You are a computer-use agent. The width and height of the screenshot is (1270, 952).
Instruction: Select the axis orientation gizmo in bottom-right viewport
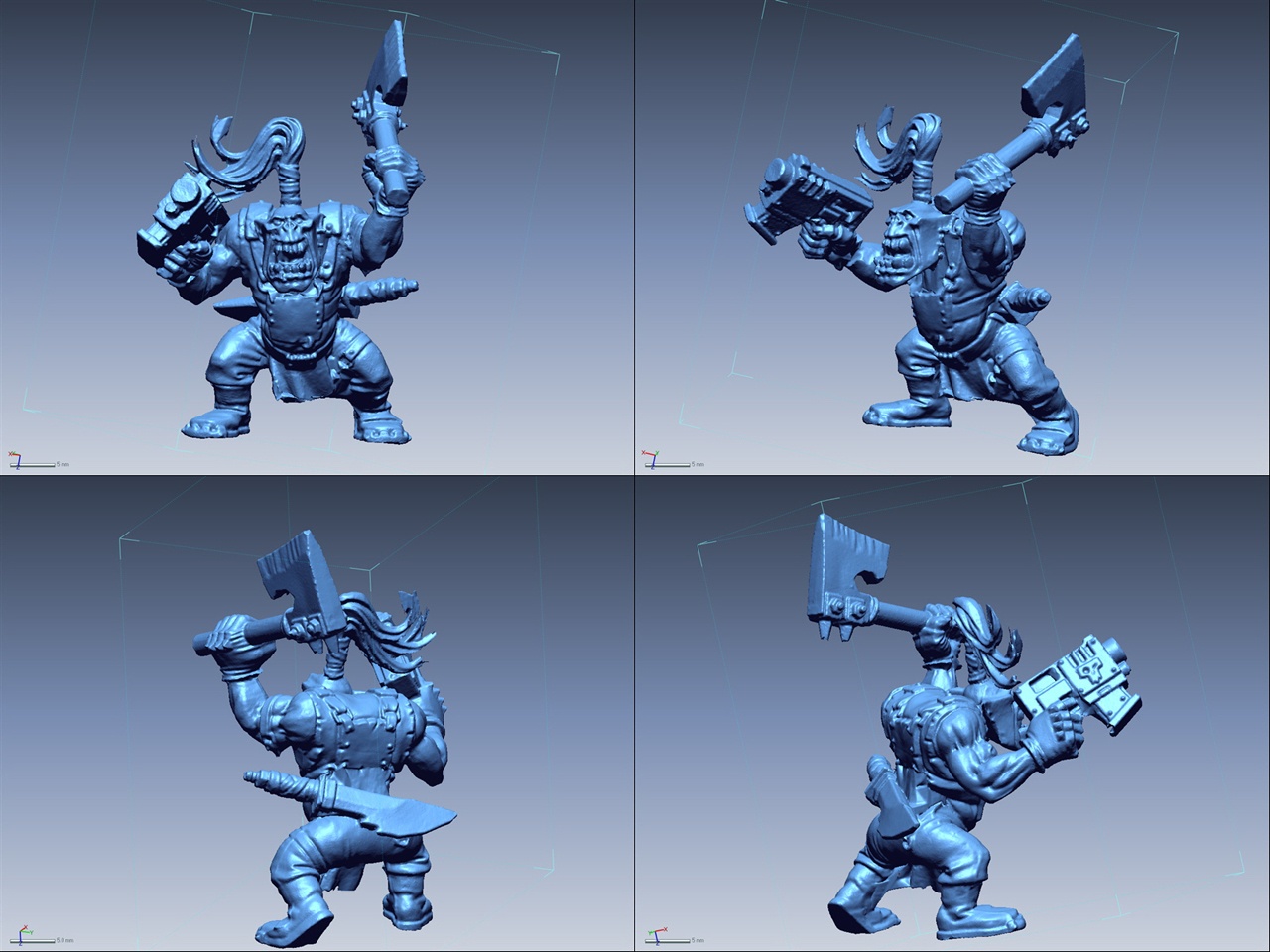[656, 931]
